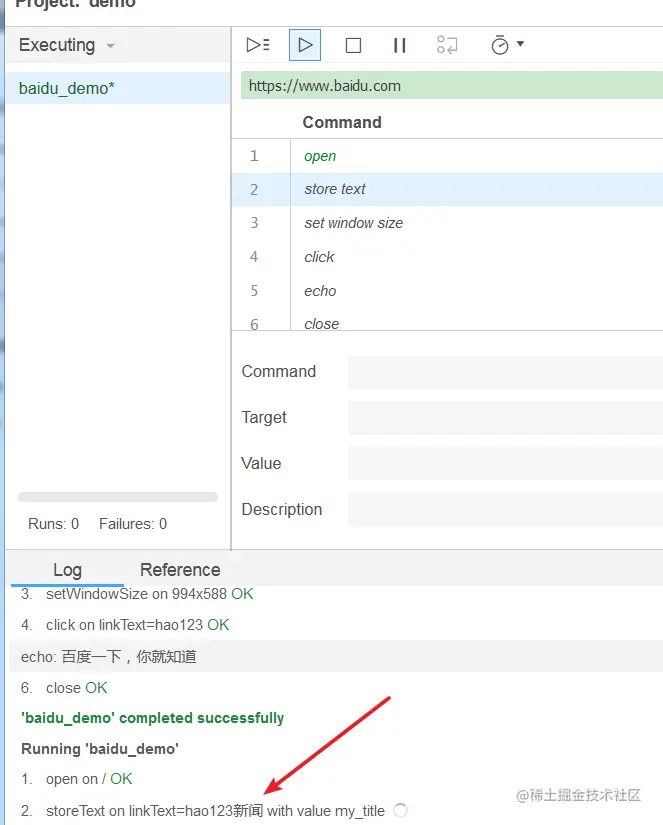Viewport: 663px width, 825px height.
Task: Click the echo log entry line
Action: (336, 656)
